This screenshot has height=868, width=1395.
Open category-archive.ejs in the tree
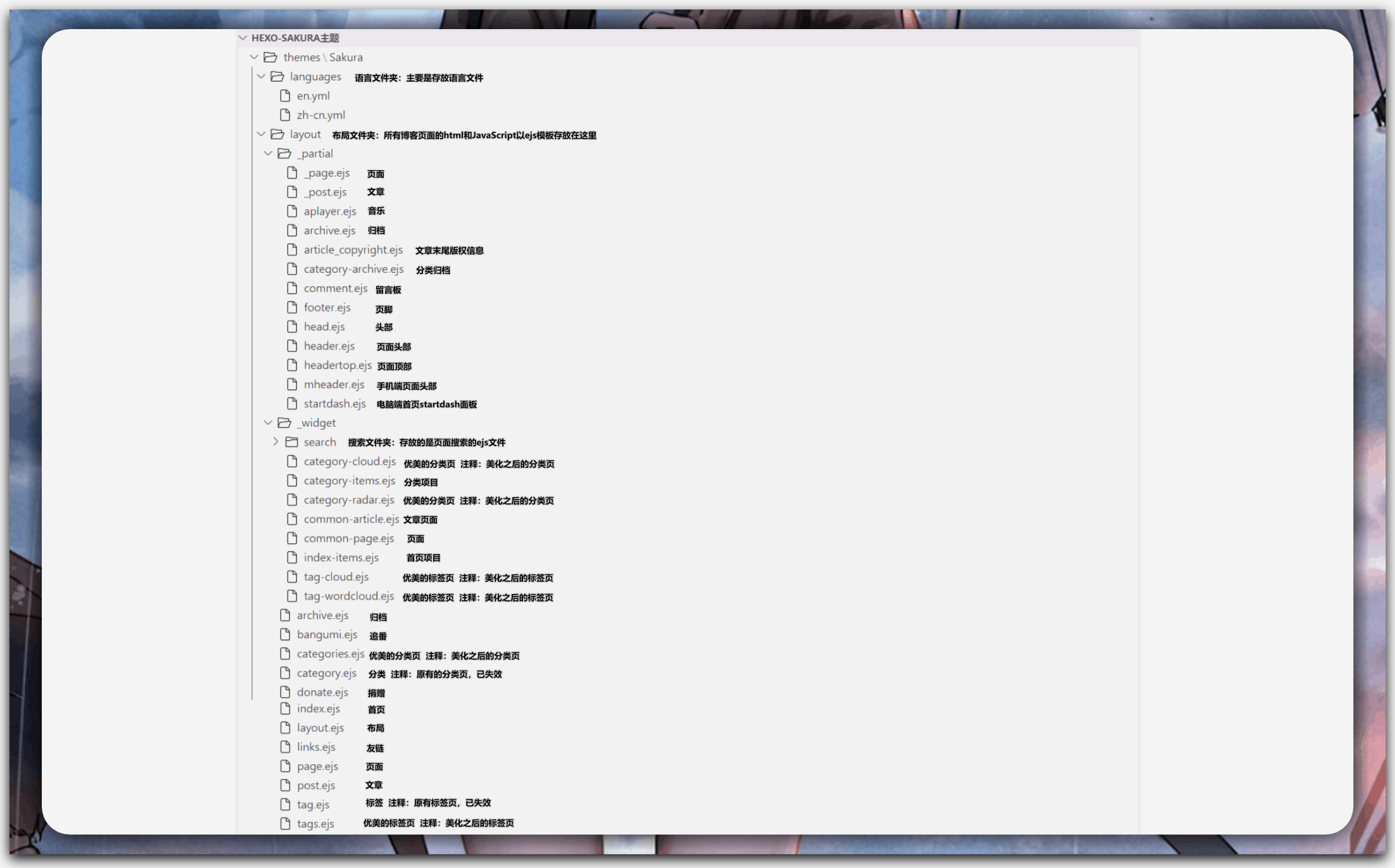click(353, 269)
